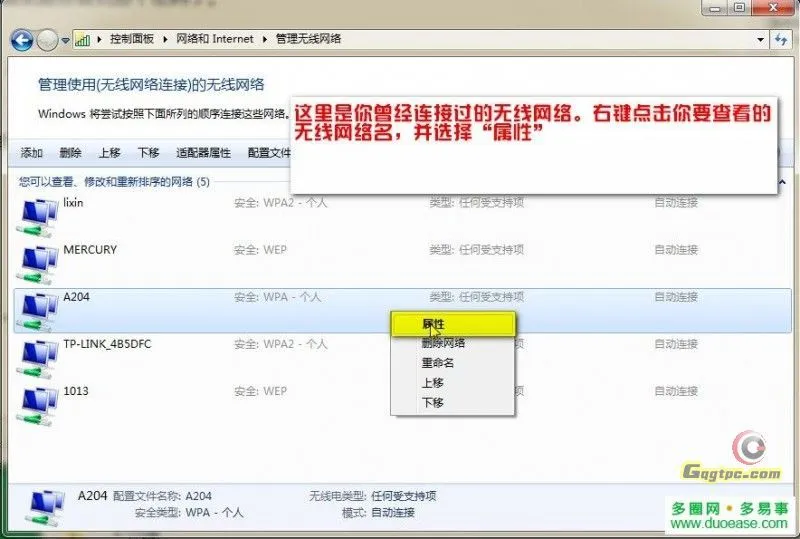Viewport: 800px width, 539px height.
Task: Select the A204 network name
Action: pyautogui.click(x=76, y=297)
